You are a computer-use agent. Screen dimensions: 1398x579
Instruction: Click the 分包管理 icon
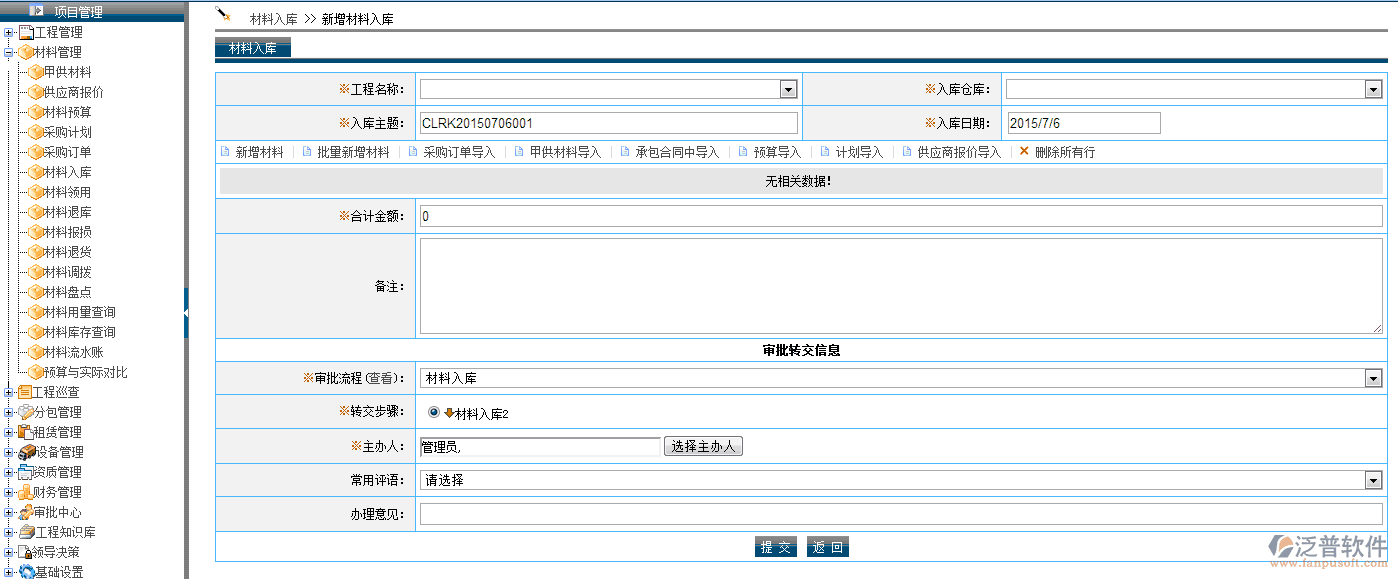coord(26,412)
